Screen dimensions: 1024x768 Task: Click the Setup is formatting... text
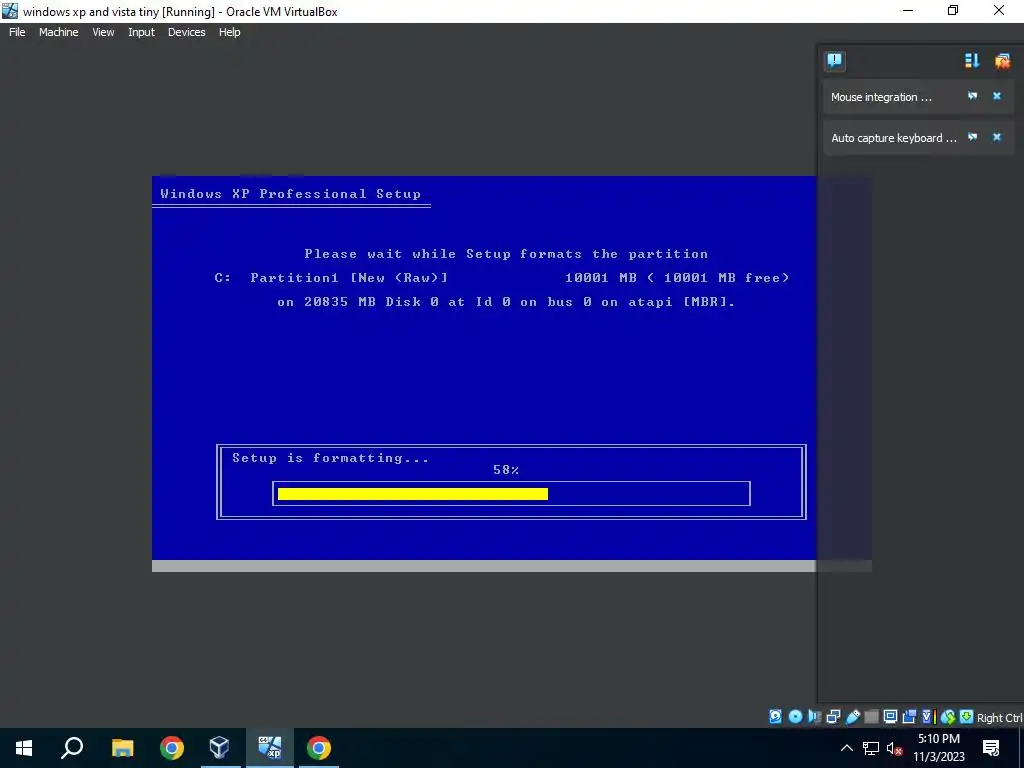330,458
